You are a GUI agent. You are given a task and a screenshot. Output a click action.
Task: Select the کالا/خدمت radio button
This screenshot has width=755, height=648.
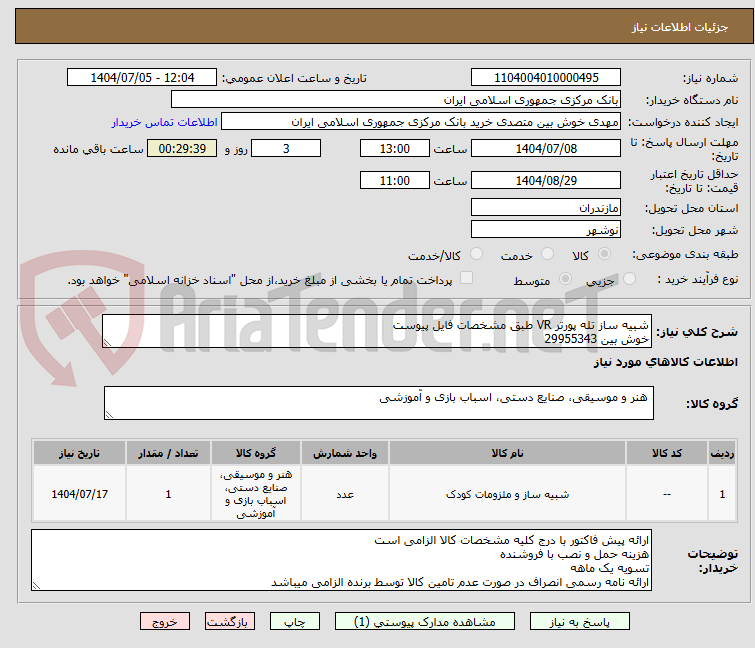click(476, 254)
